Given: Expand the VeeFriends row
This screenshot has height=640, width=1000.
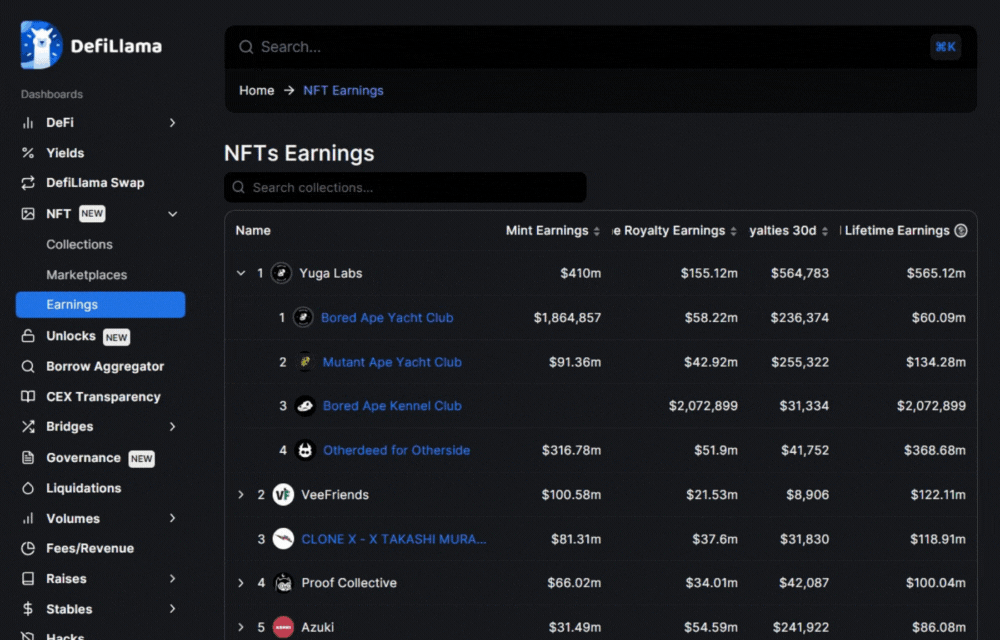Looking at the screenshot, I should [241, 495].
